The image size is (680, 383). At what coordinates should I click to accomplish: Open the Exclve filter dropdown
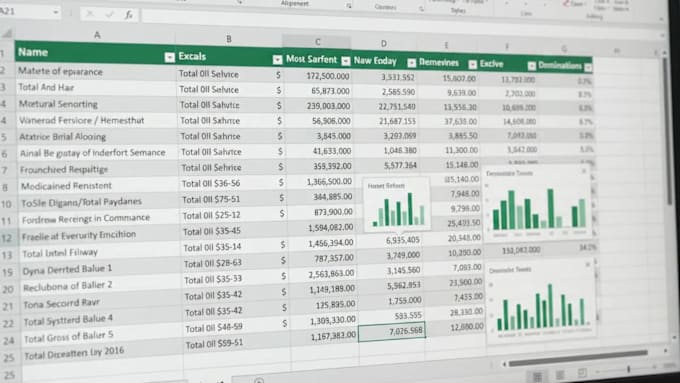(532, 66)
